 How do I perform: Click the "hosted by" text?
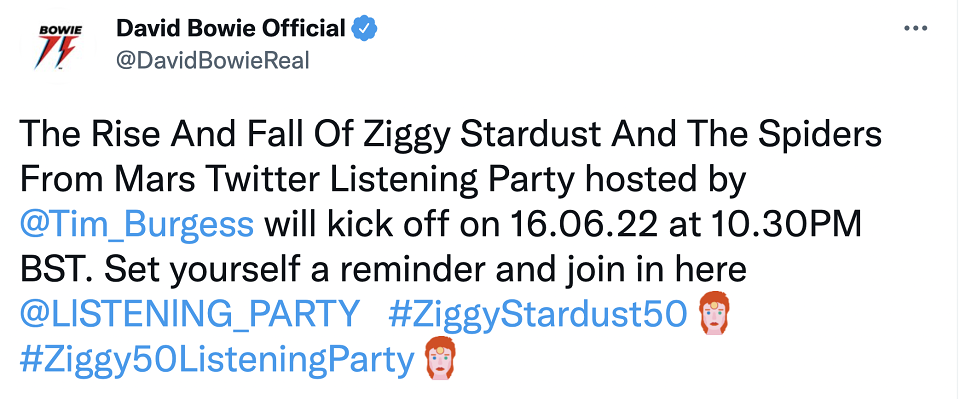click(666, 181)
